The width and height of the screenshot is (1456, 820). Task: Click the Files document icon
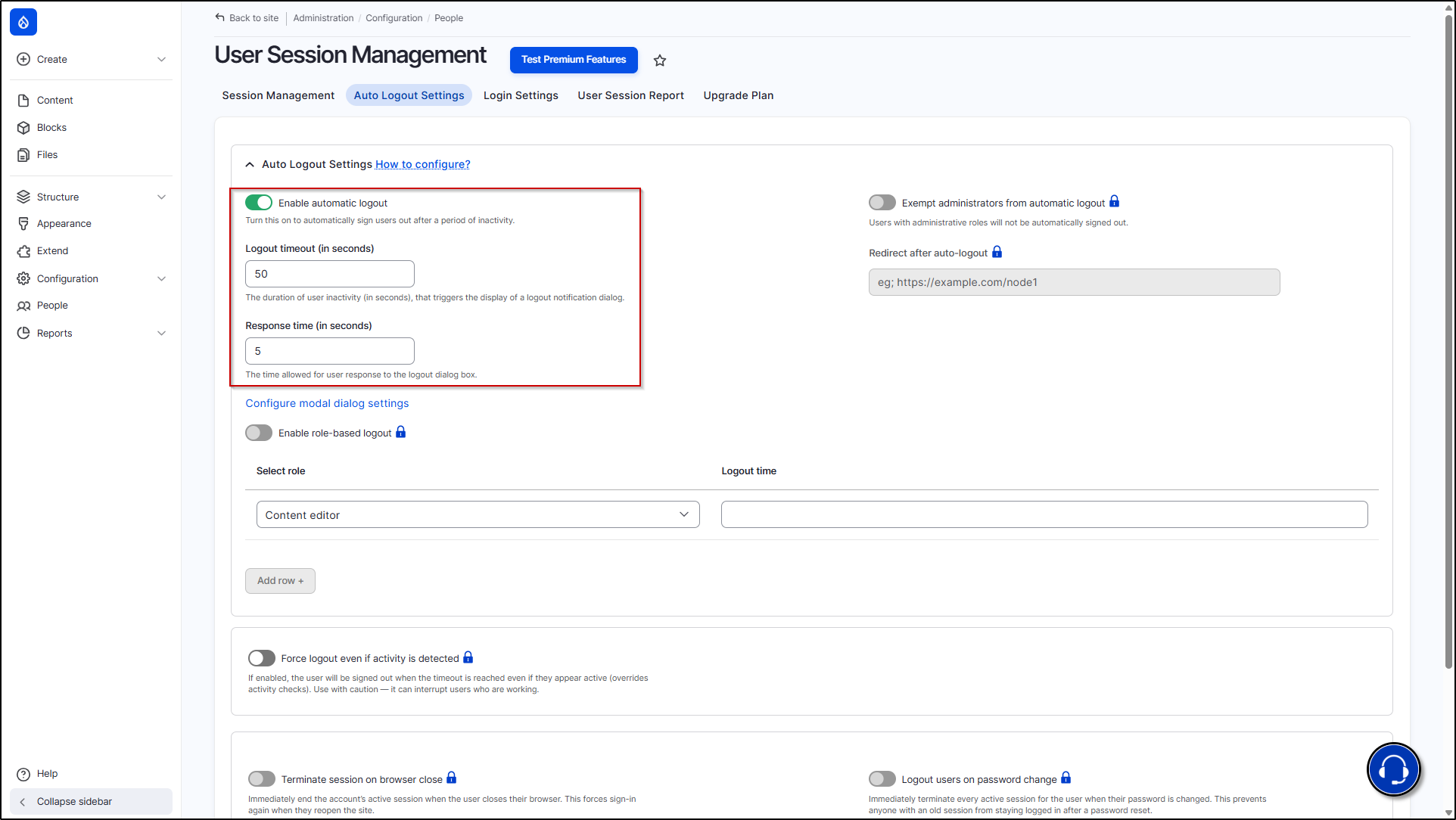(23, 154)
